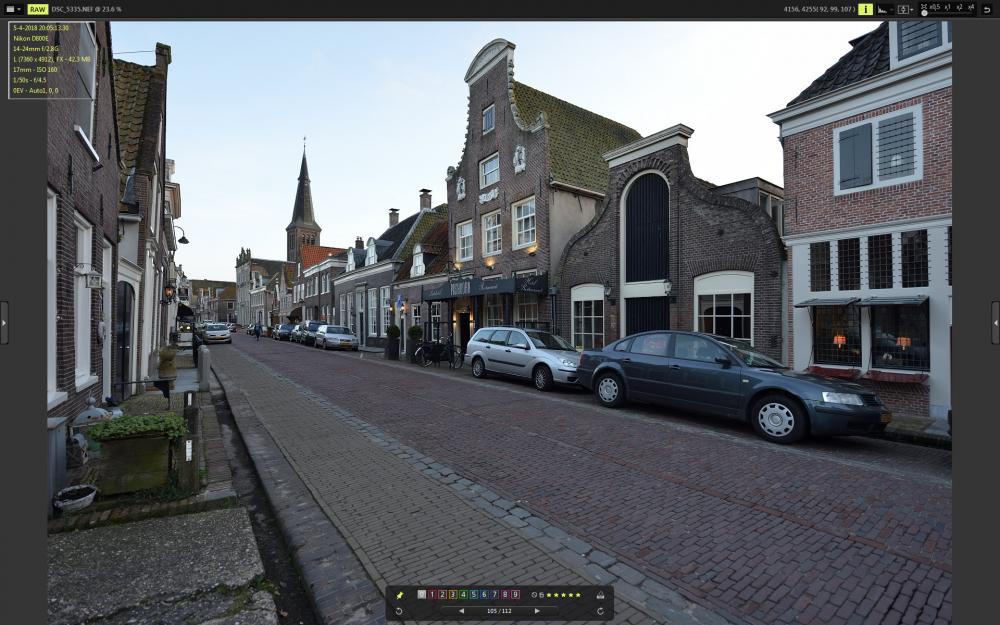Click the 0EV - Auto1, 0, 0 line

(35, 91)
